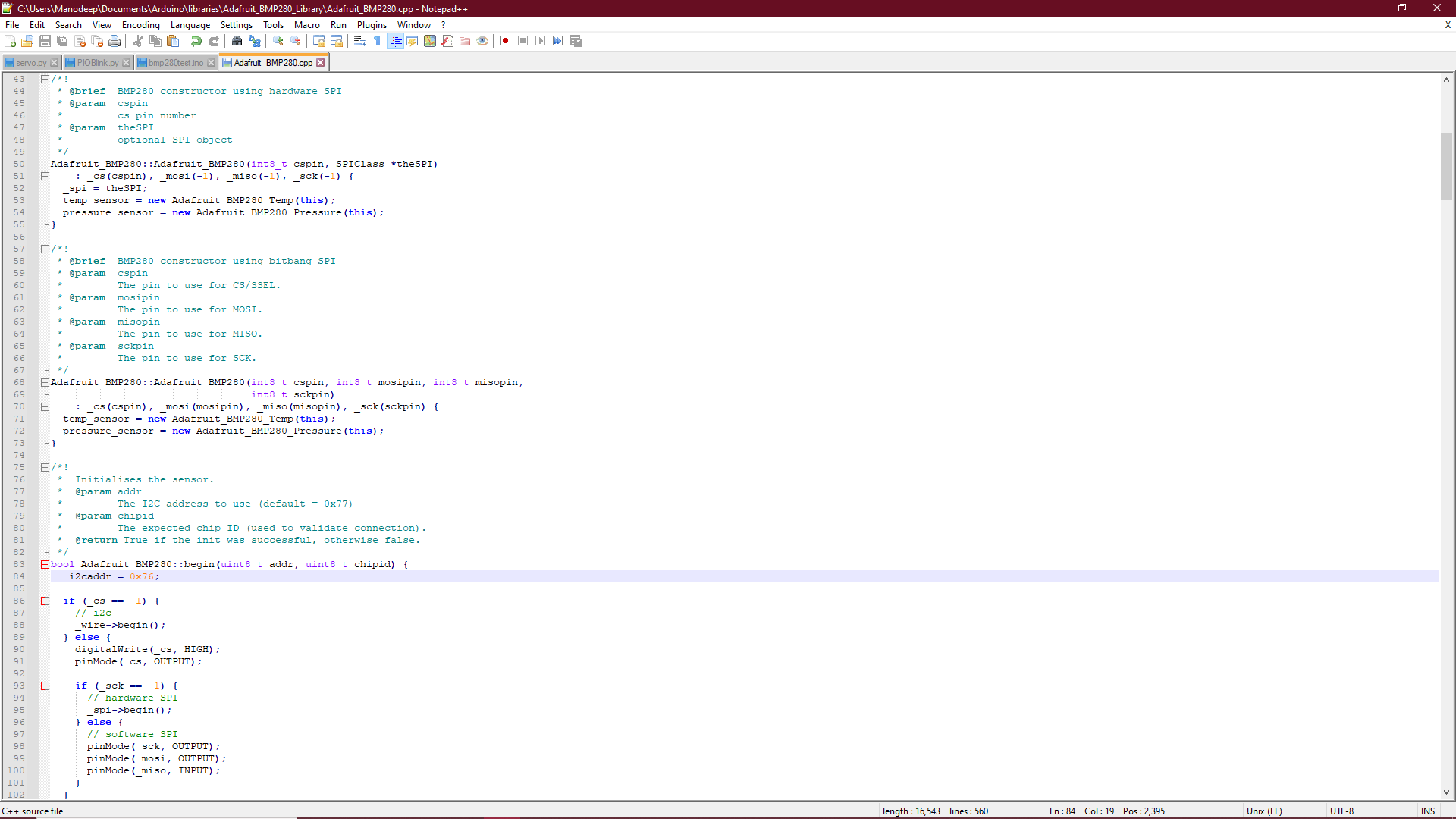
Task: Click UTF-8 encoding in status bar
Action: pyautogui.click(x=1341, y=811)
